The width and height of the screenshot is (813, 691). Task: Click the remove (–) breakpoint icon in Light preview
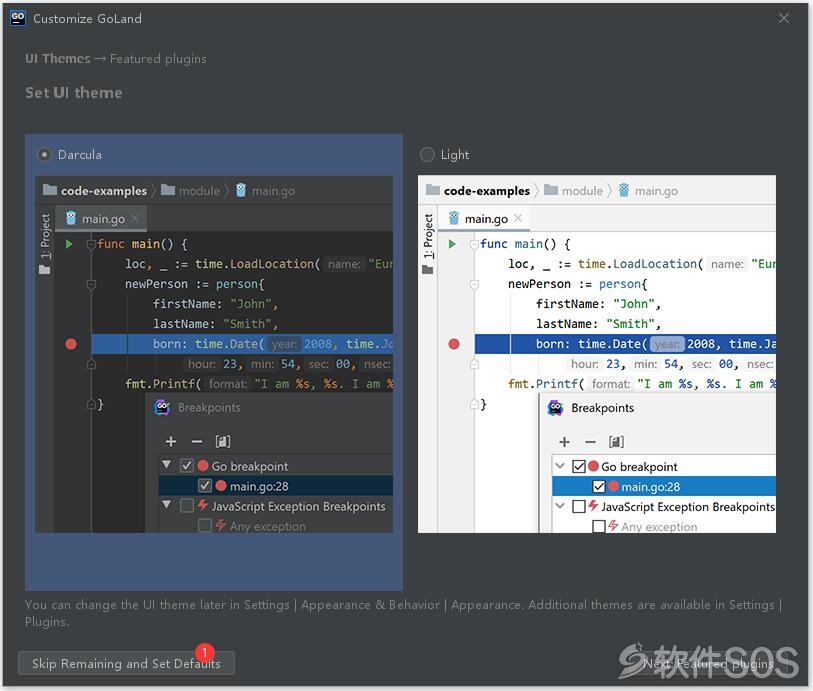point(590,442)
